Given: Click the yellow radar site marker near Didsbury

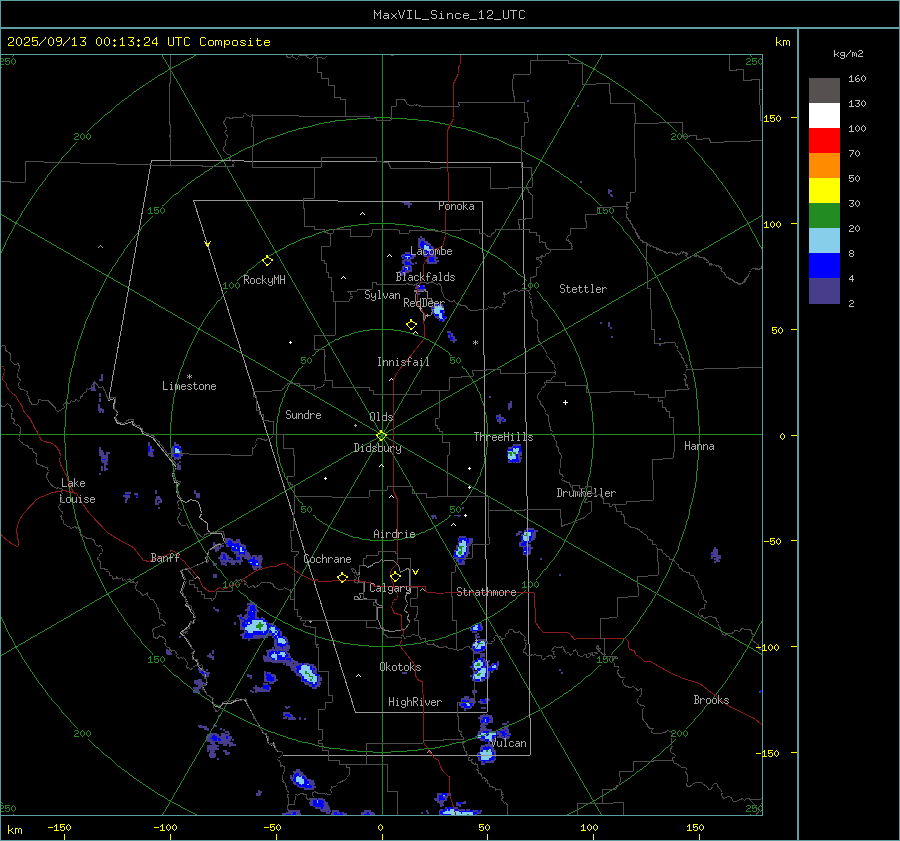Looking at the screenshot, I should pos(382,436).
